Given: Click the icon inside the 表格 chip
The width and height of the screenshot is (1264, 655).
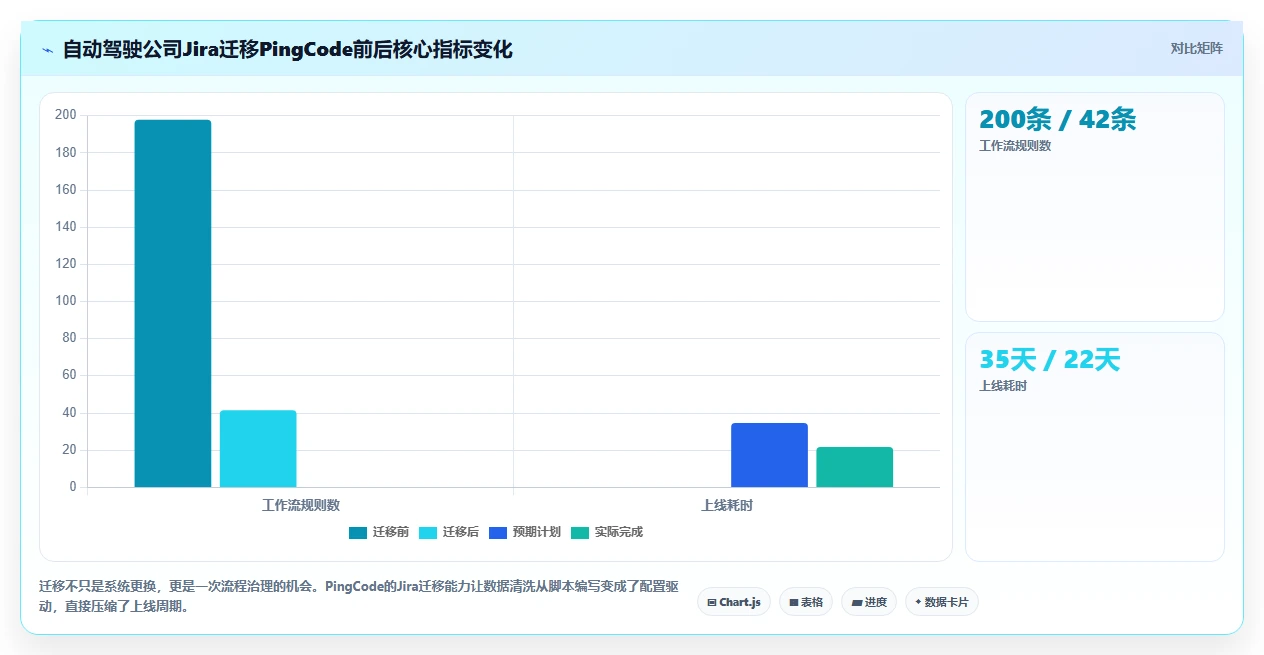Looking at the screenshot, I should click(x=793, y=602).
